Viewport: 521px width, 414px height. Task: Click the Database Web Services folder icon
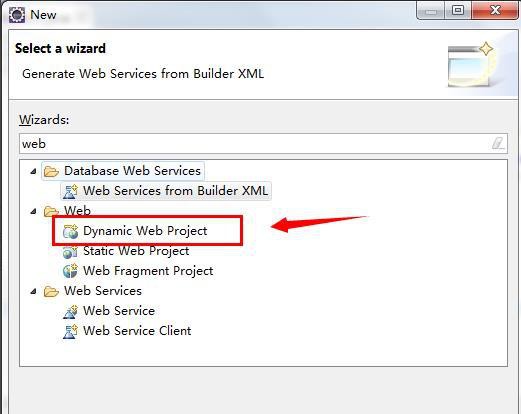click(51, 171)
